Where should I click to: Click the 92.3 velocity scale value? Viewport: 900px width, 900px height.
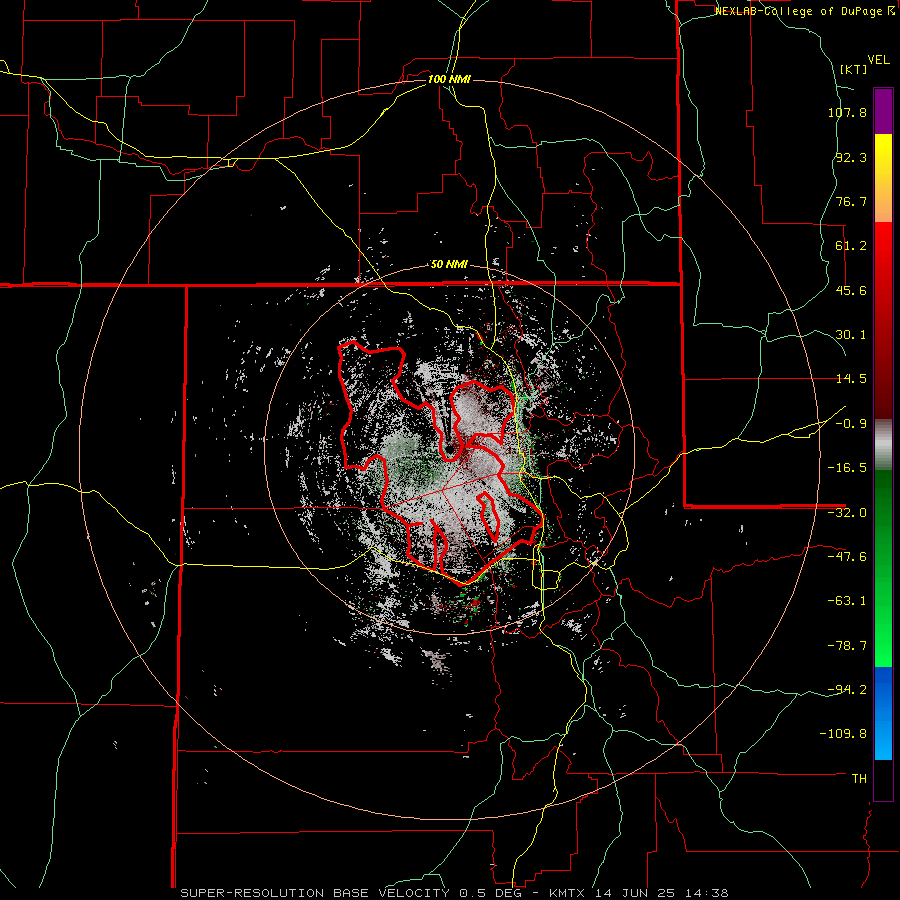pyautogui.click(x=851, y=157)
